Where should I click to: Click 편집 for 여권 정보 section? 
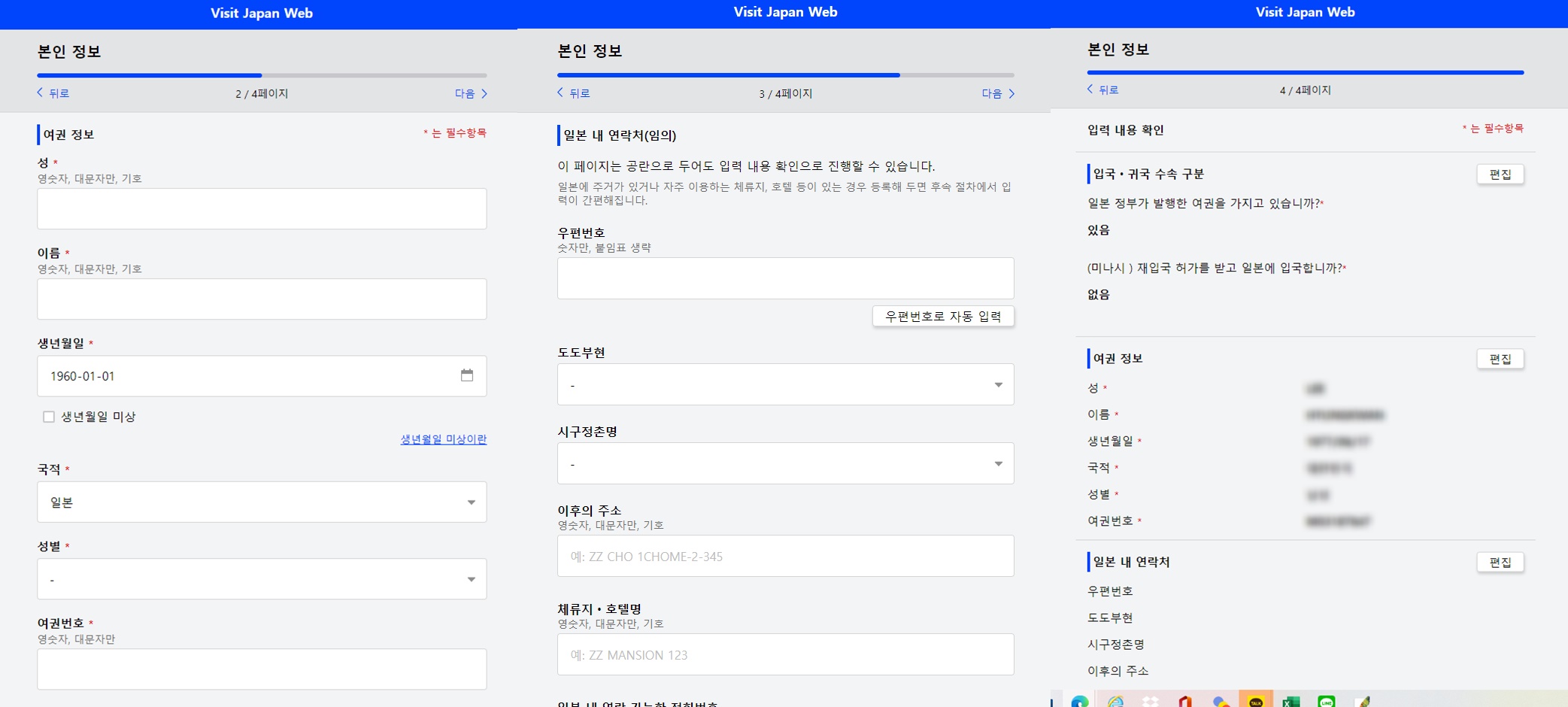click(x=1500, y=359)
